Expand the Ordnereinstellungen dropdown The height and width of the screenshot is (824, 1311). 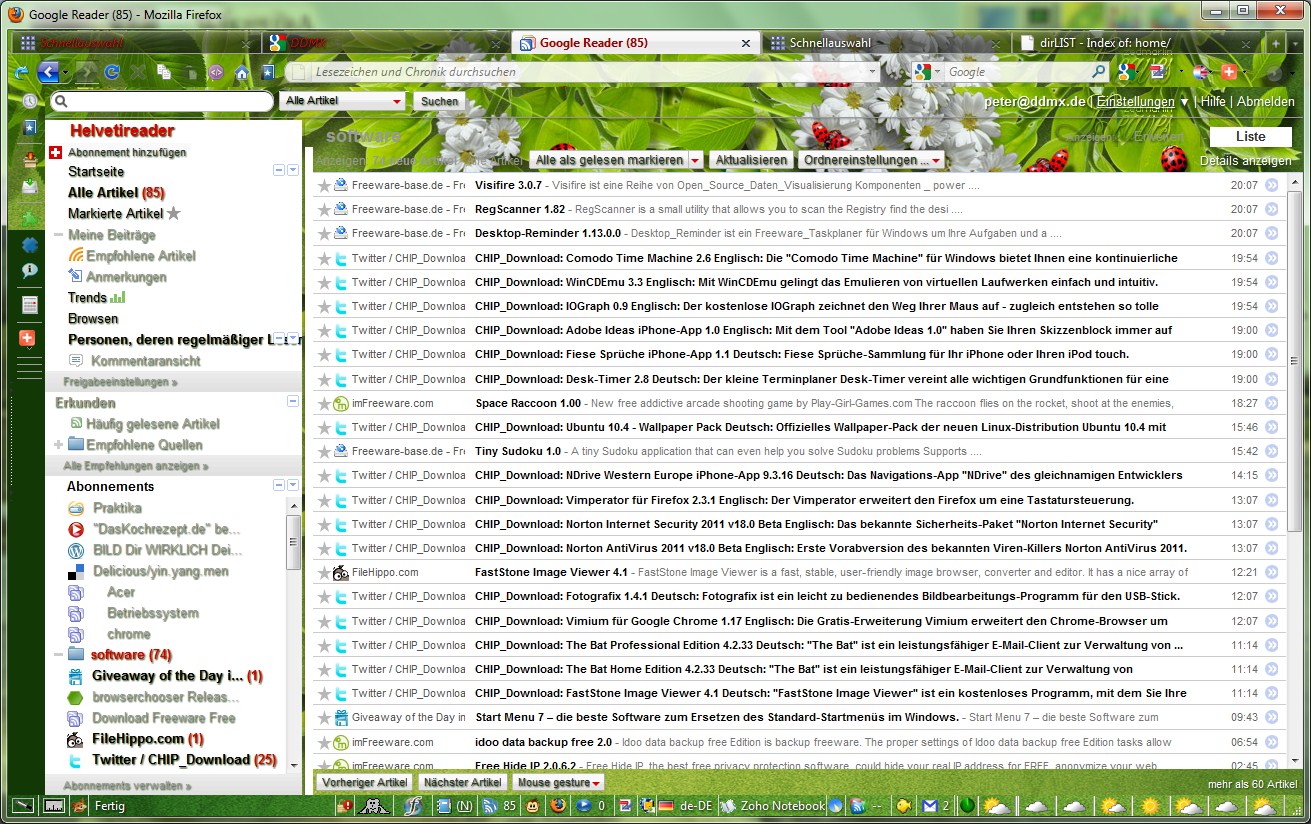pos(873,160)
